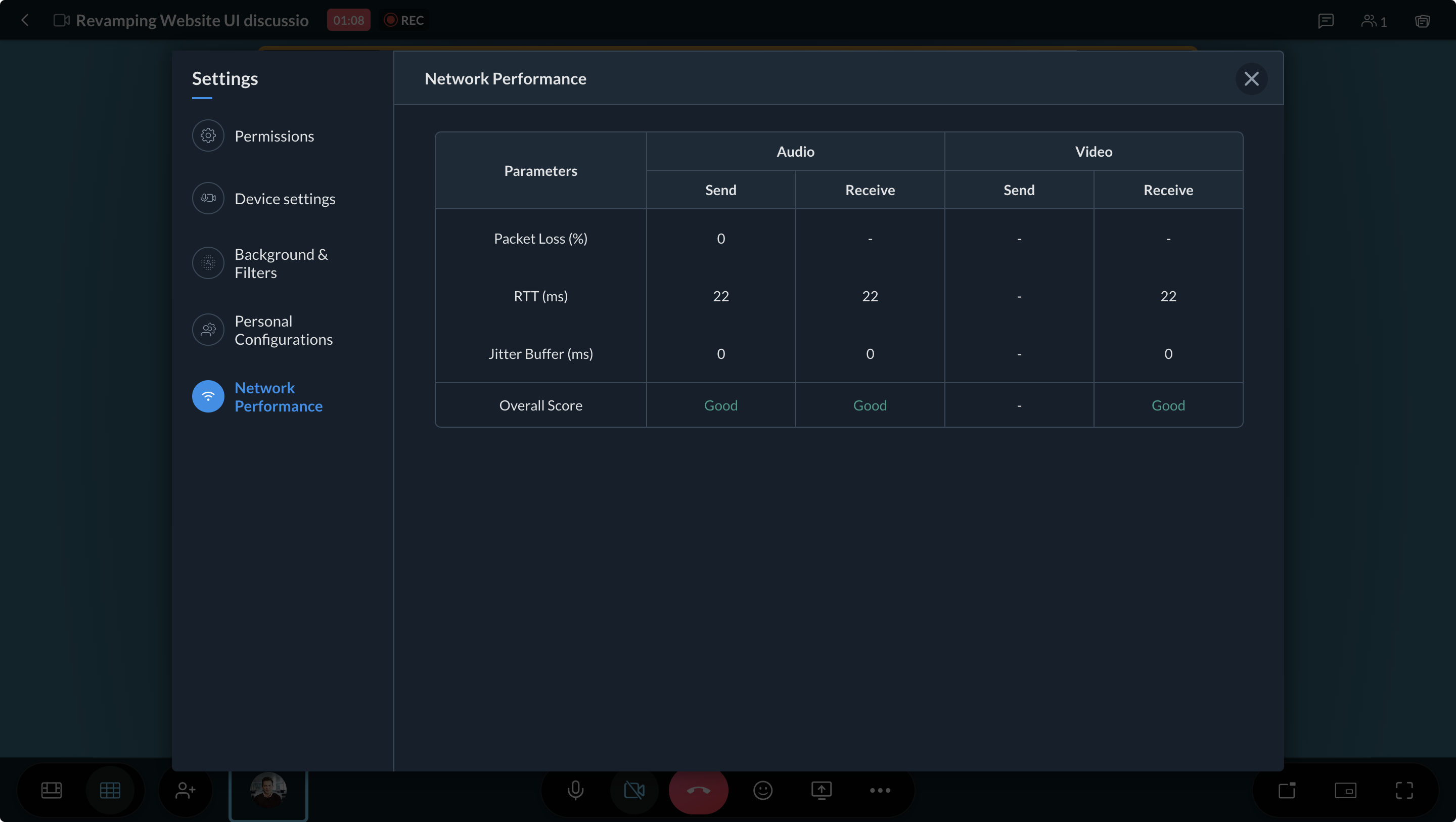Click the participant video thumbnail
Screen dimensions: 1456x822
(268, 792)
